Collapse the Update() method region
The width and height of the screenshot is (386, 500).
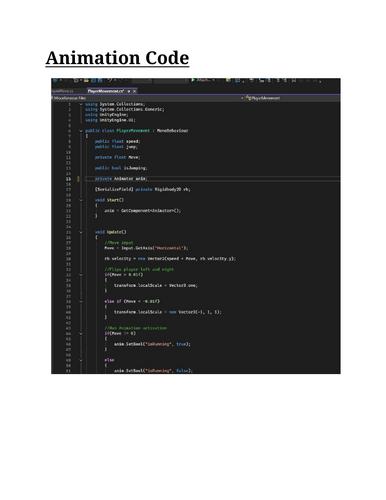[81, 232]
